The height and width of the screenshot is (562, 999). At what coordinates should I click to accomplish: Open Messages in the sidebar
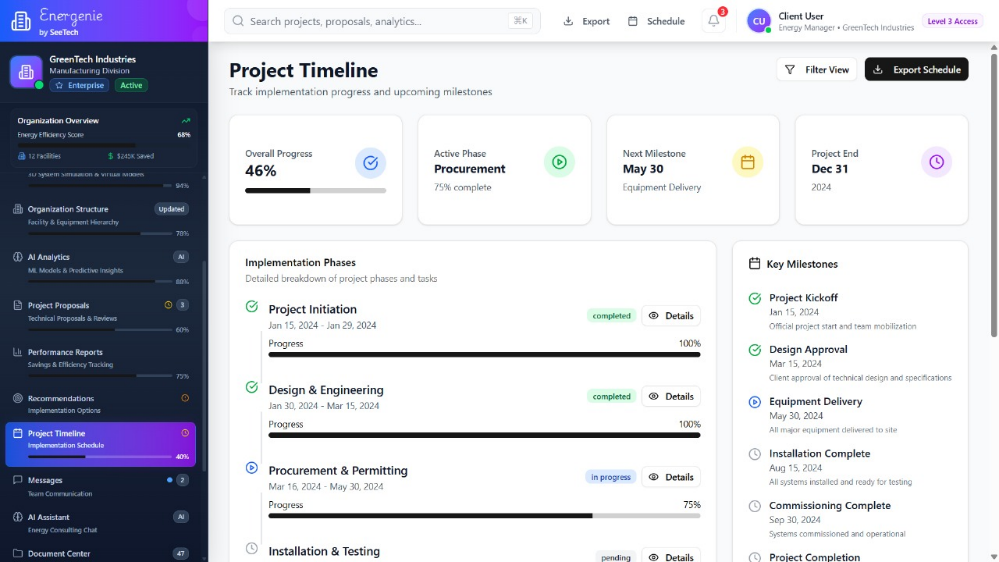click(x=101, y=486)
